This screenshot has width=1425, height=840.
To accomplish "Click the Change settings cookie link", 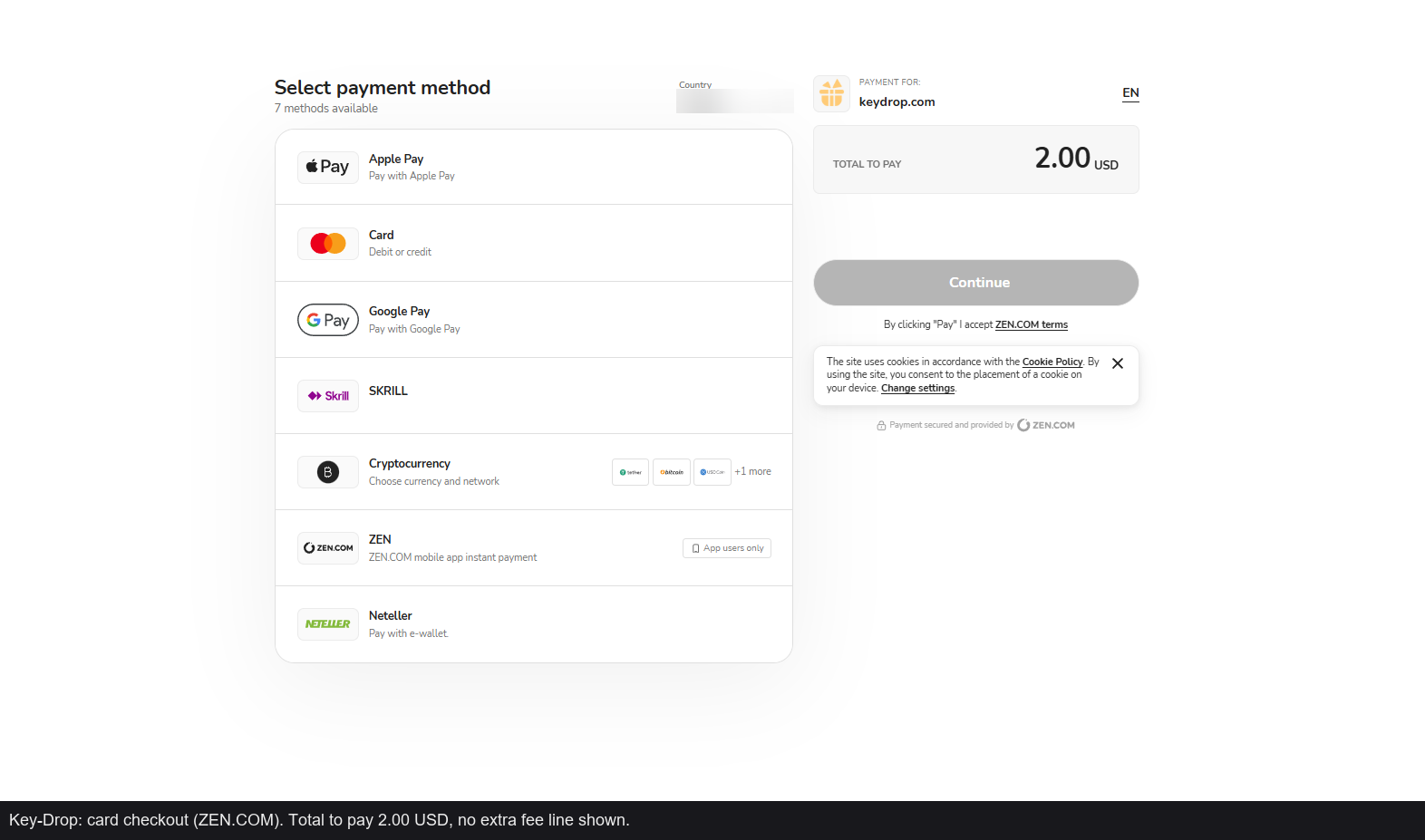I will pos(917,388).
